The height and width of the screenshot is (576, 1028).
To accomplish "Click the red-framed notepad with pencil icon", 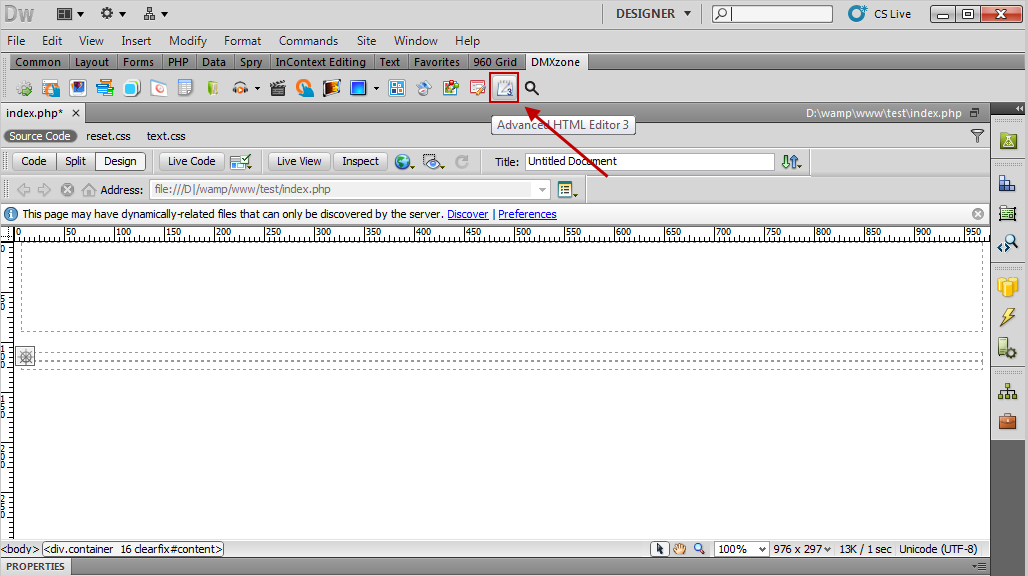I will coord(477,88).
